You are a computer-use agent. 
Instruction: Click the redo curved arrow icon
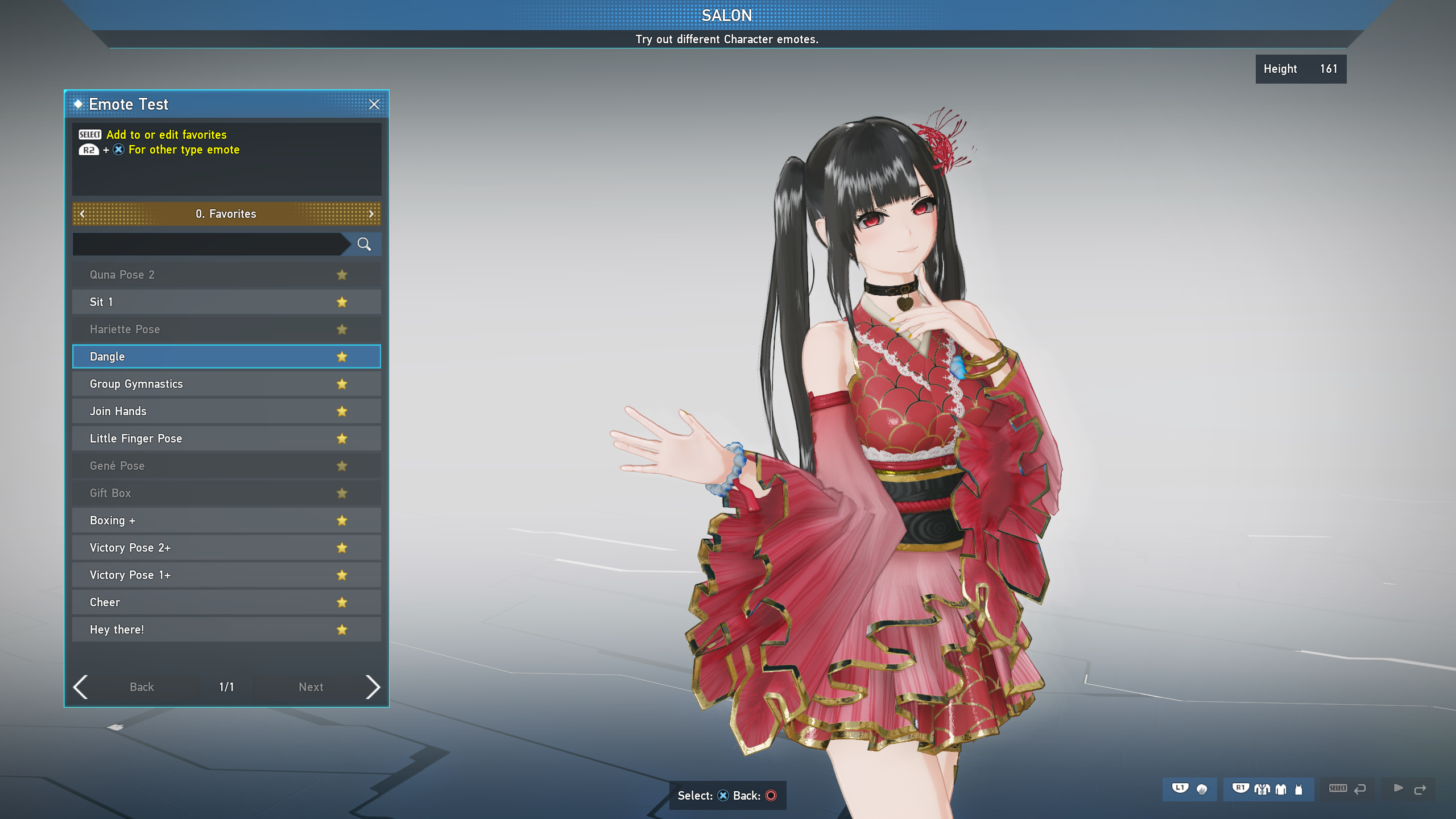[1420, 790]
